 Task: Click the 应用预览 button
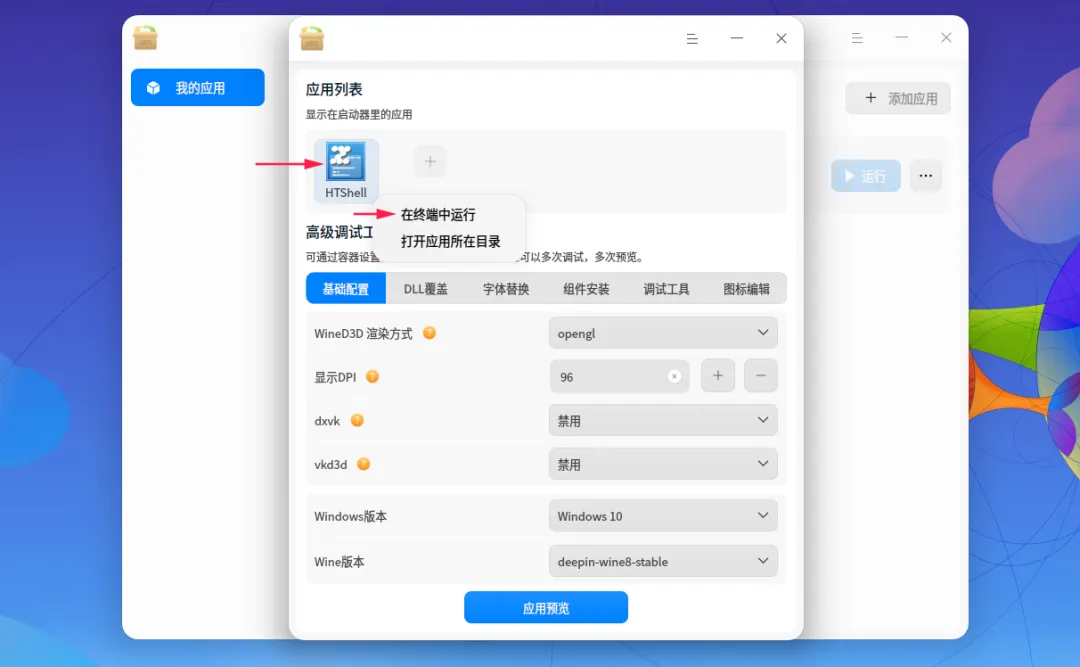pyautogui.click(x=546, y=607)
